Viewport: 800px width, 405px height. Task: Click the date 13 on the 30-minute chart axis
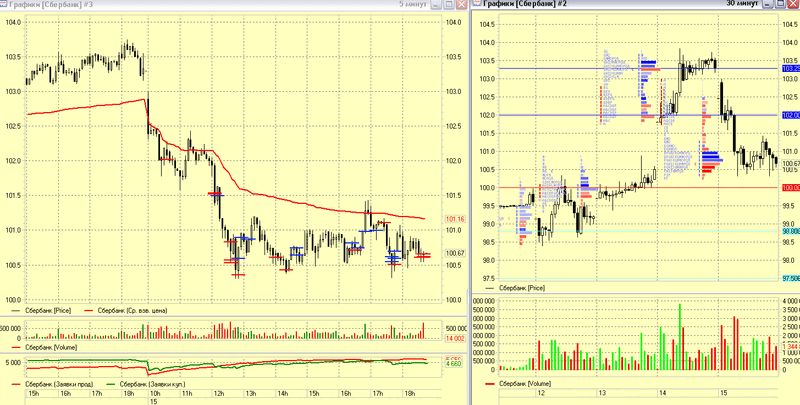602,393
